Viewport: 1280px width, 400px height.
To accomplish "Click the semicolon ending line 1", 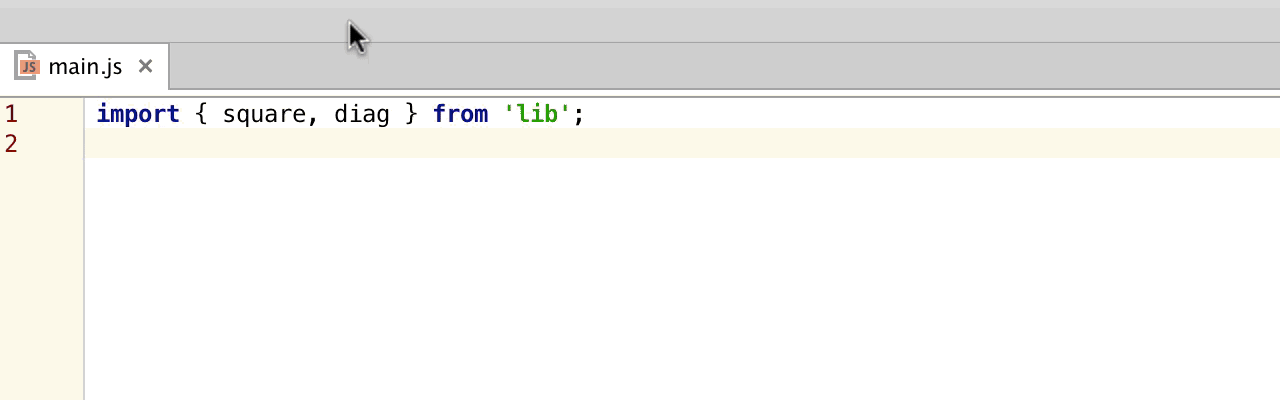I will point(579,114).
